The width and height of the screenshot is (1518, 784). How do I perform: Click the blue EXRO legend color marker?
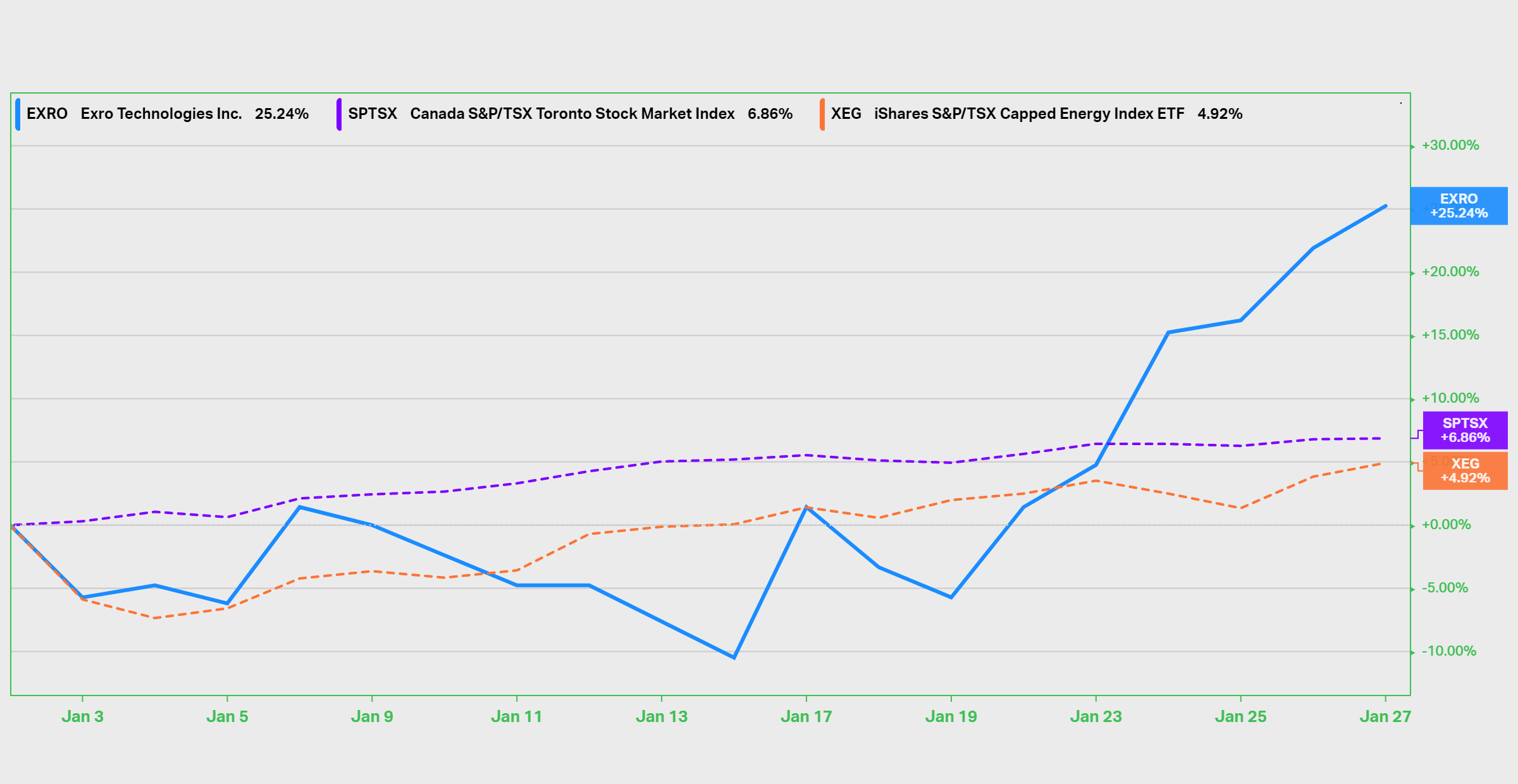click(x=17, y=114)
